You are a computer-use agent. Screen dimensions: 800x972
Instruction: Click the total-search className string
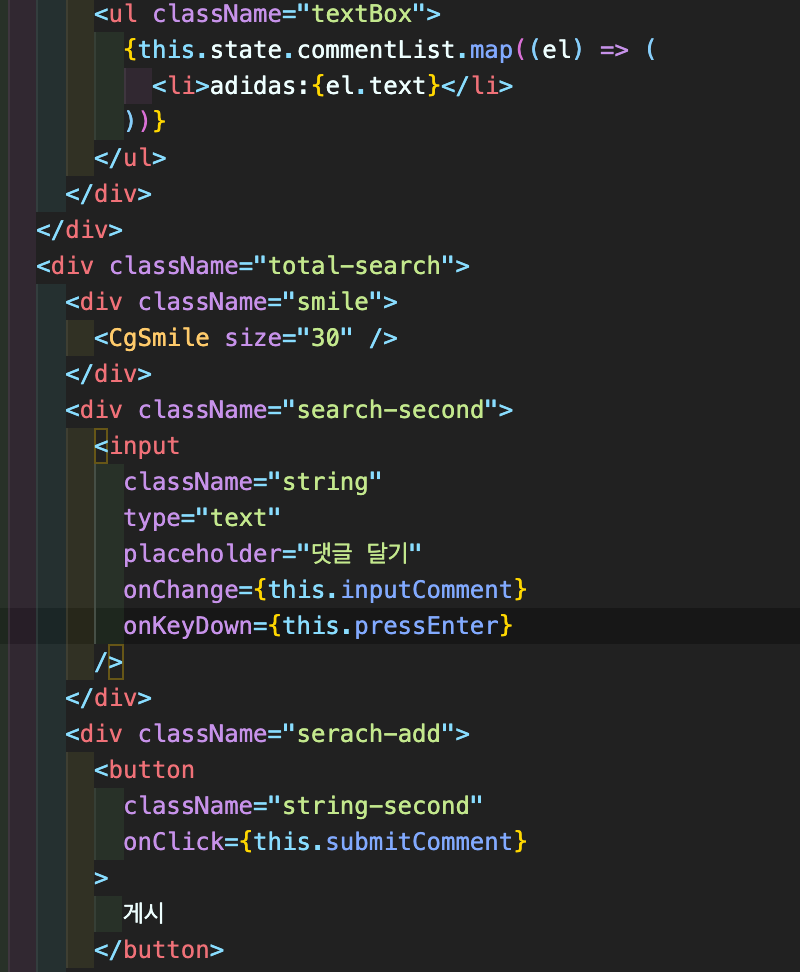(354, 266)
